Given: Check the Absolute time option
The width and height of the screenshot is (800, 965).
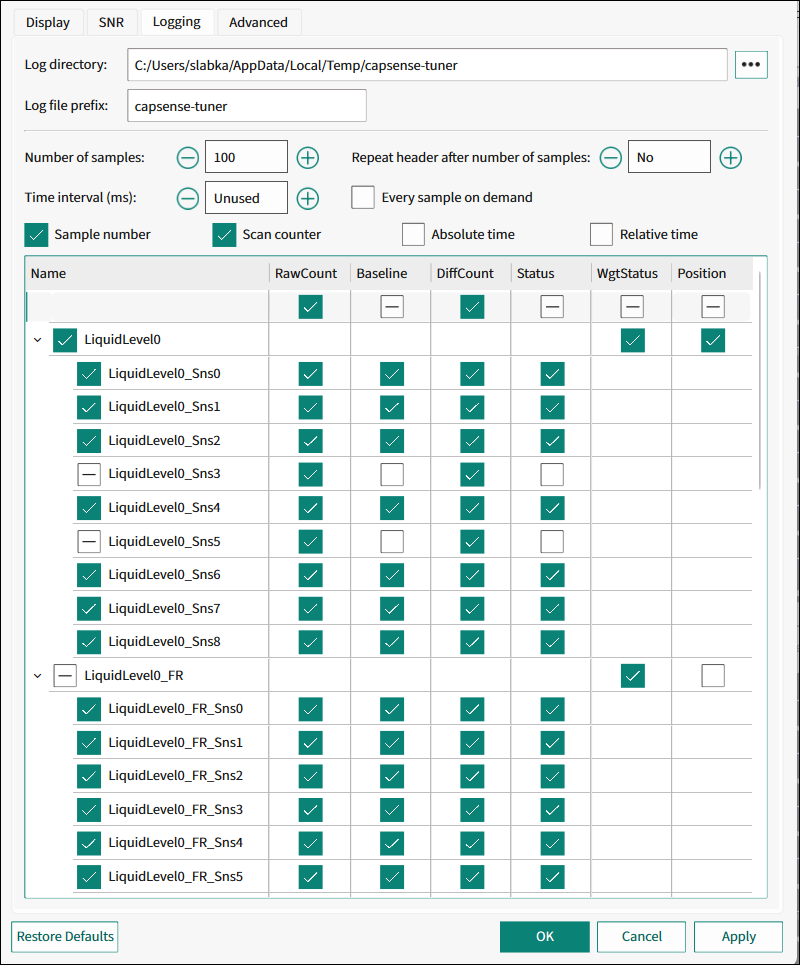Looking at the screenshot, I should tap(413, 234).
